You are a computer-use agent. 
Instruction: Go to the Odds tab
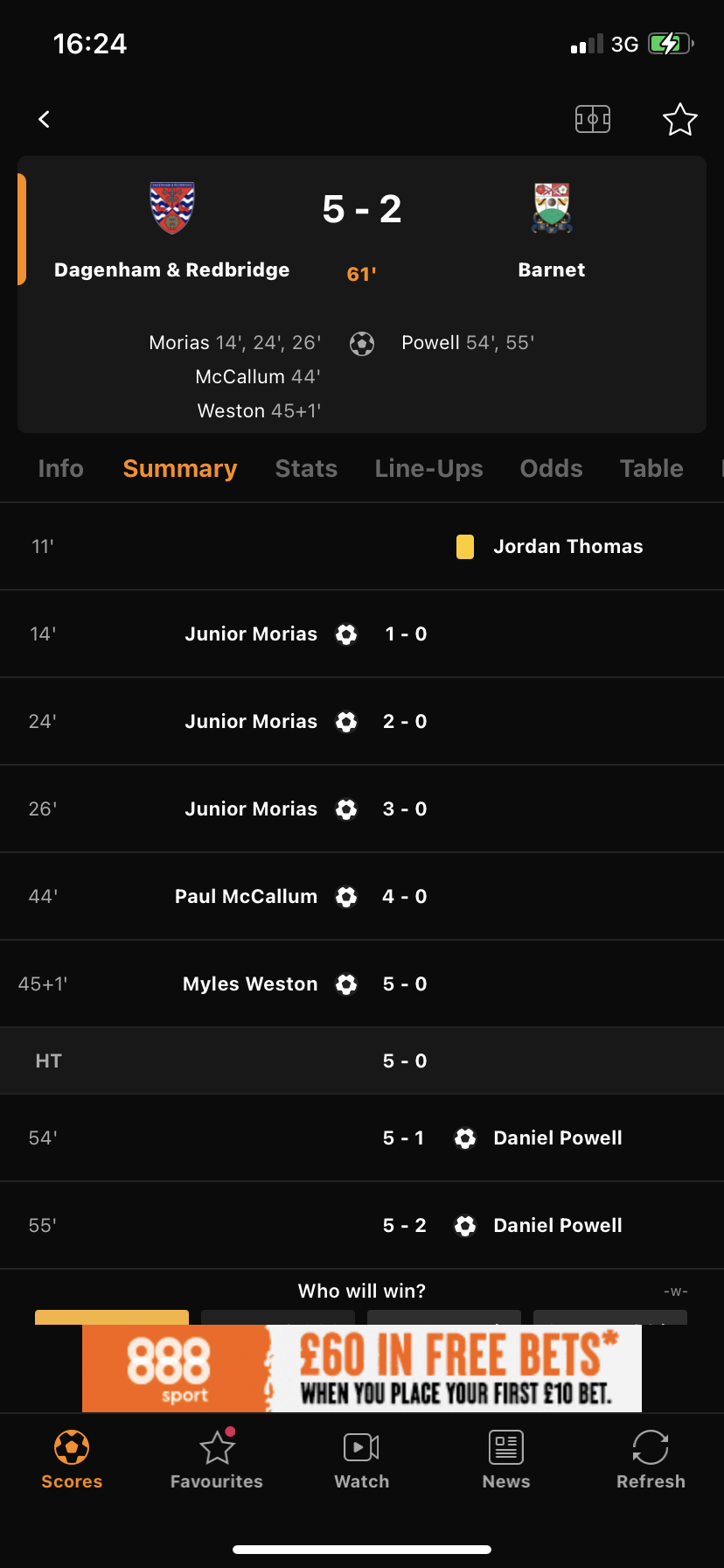click(551, 469)
